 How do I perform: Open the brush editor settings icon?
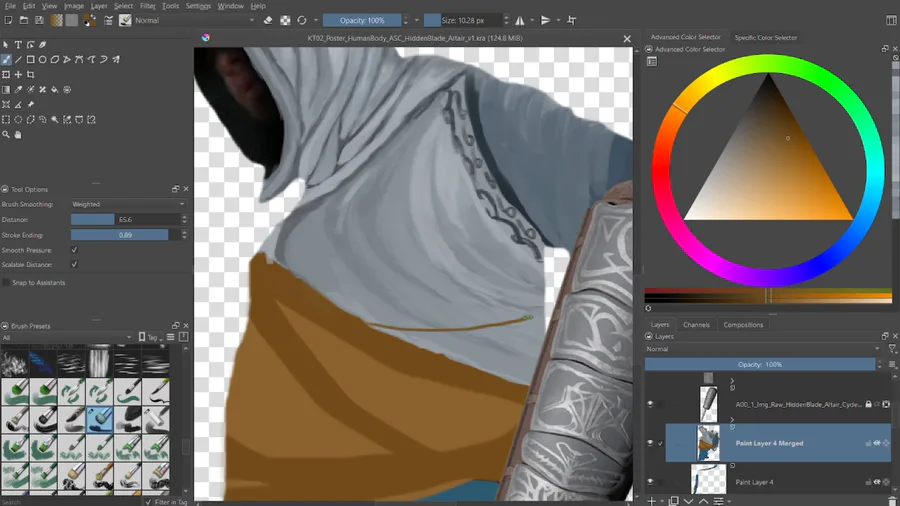(108, 20)
